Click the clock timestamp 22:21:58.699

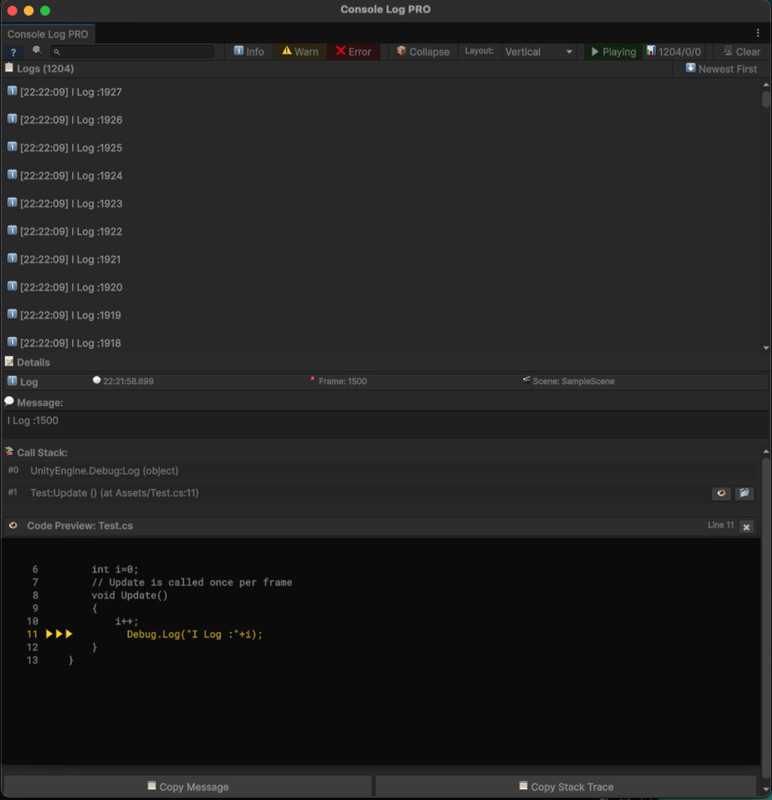[123, 381]
